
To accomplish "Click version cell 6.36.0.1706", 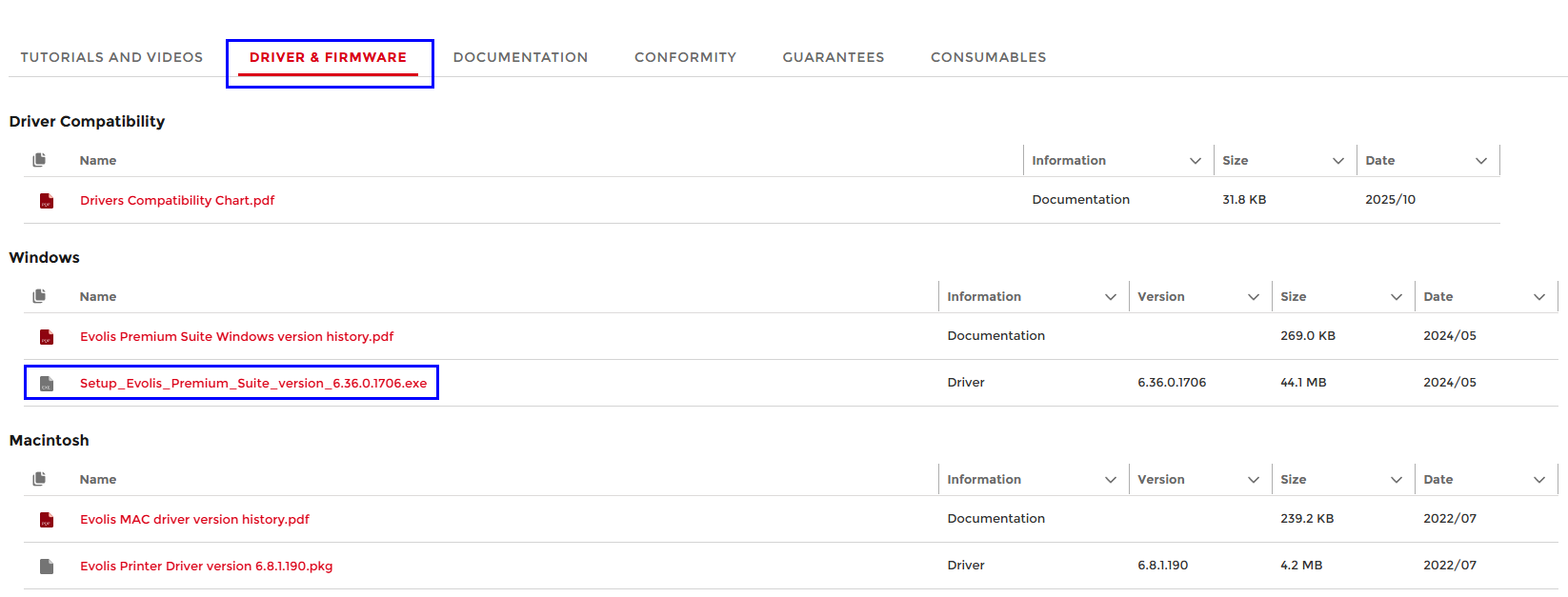I will pyautogui.click(x=1172, y=383).
